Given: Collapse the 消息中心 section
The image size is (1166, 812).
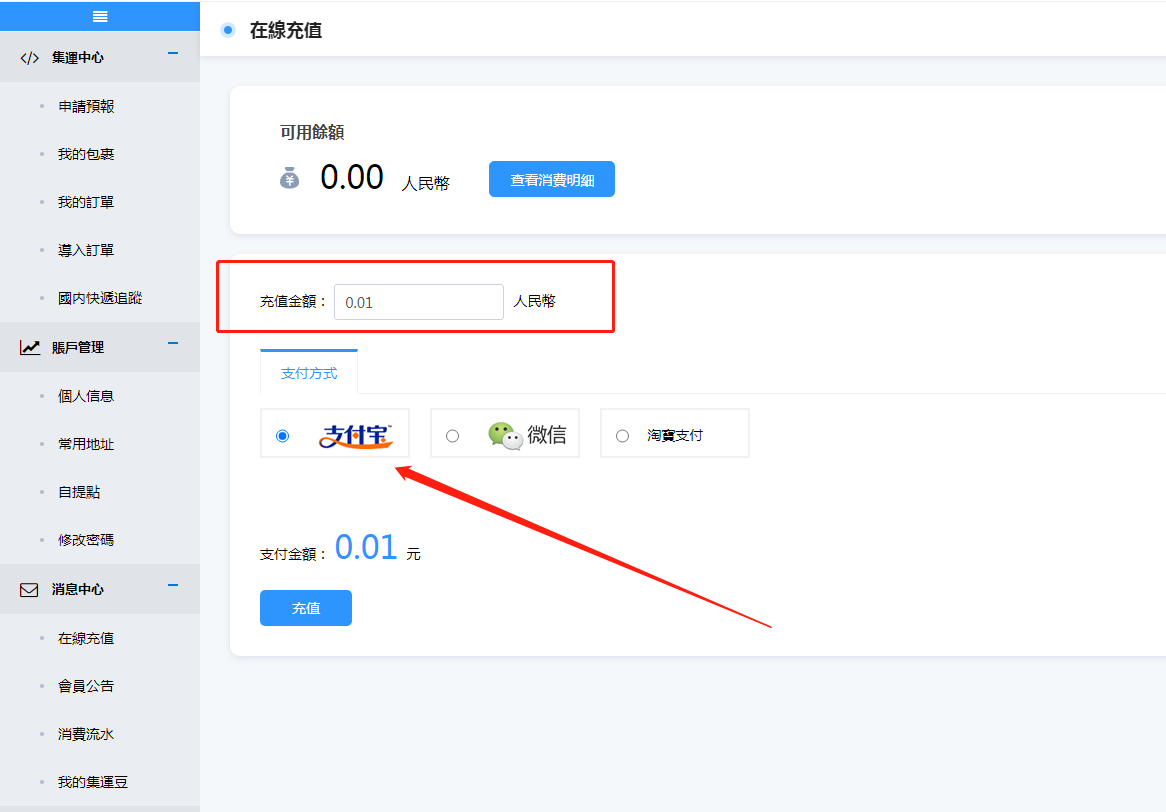Looking at the screenshot, I should click(x=173, y=585).
